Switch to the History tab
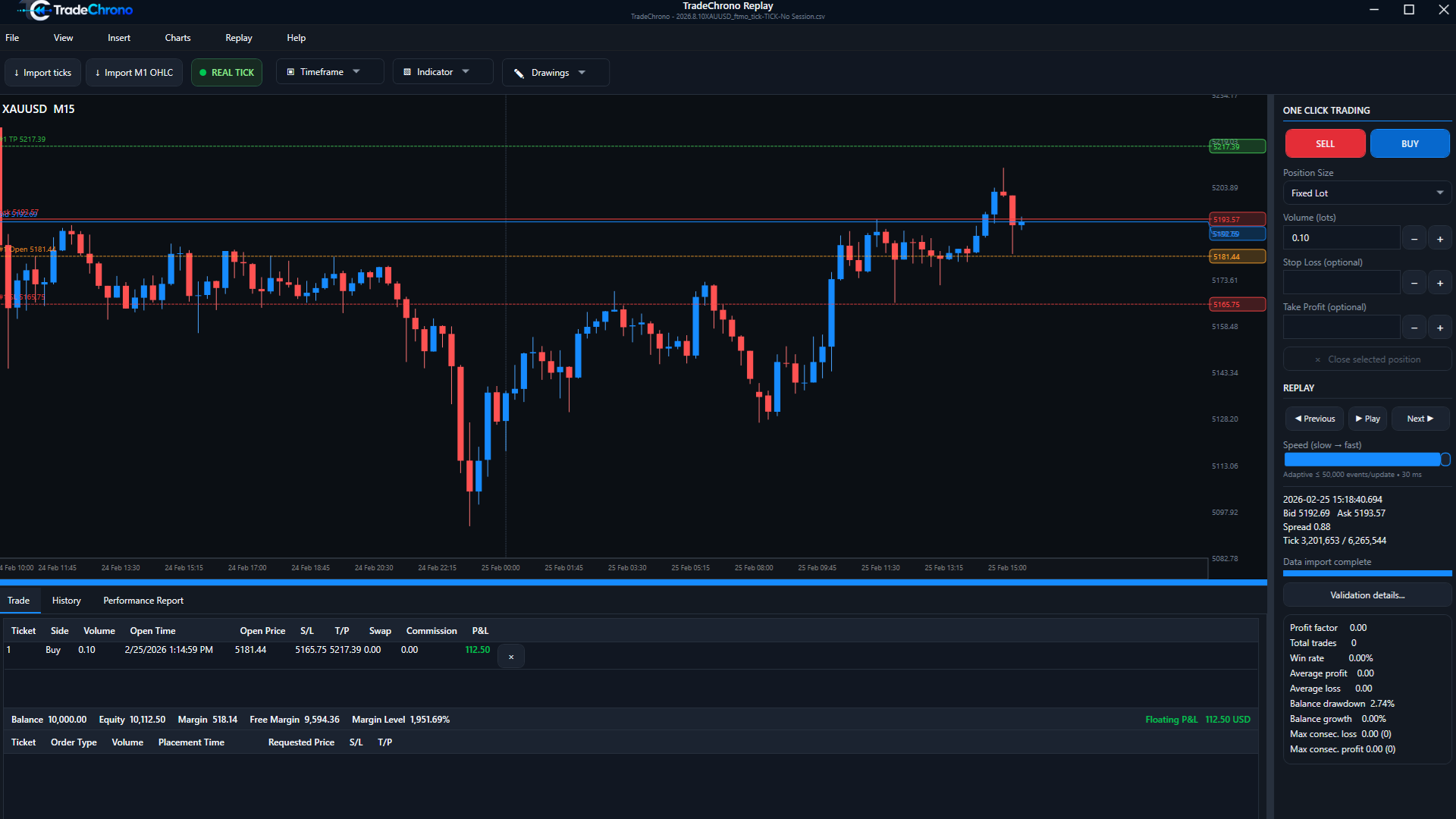This screenshot has height=819, width=1456. 67,601
